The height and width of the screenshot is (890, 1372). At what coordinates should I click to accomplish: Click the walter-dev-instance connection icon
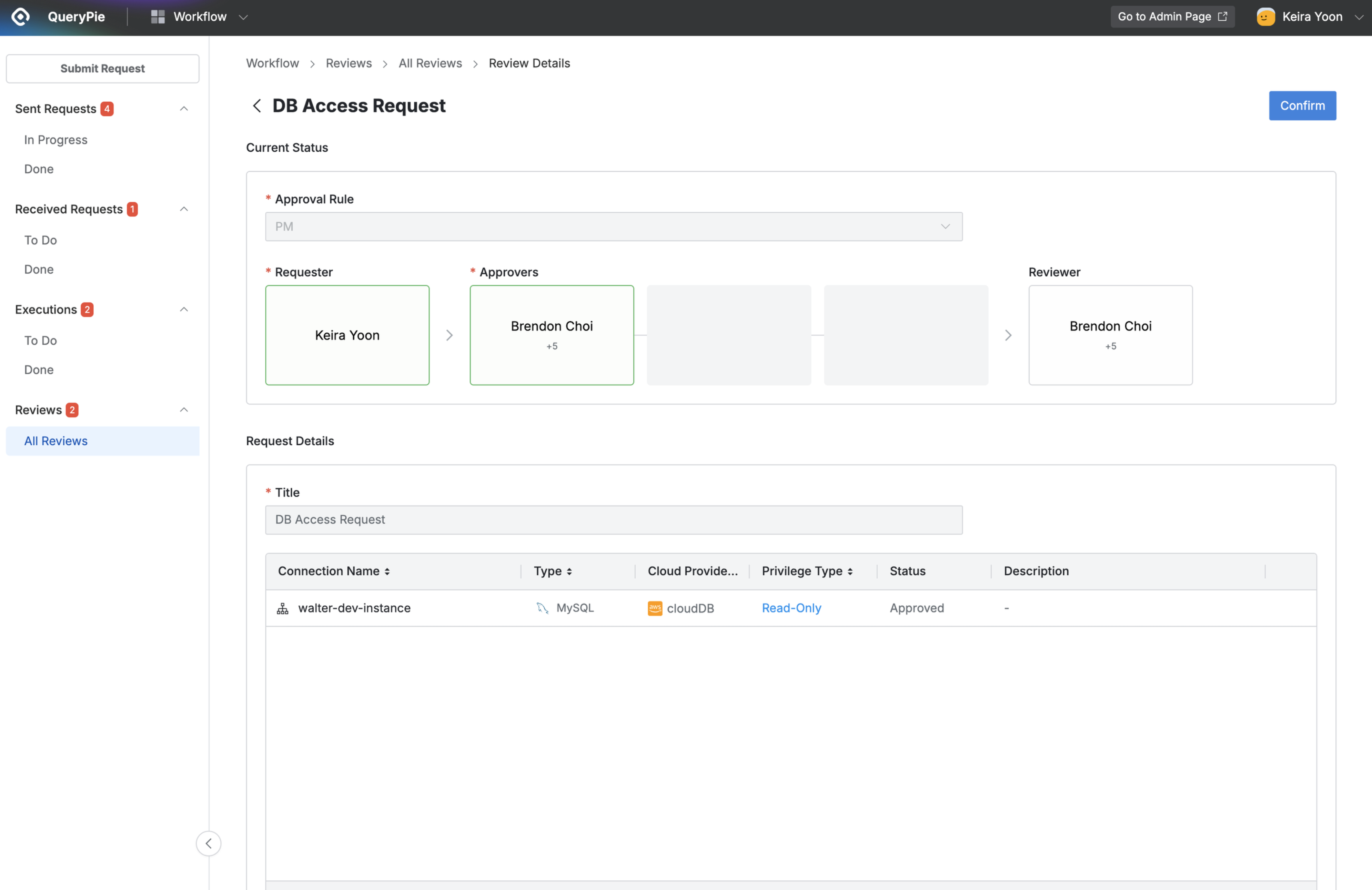[x=283, y=607]
